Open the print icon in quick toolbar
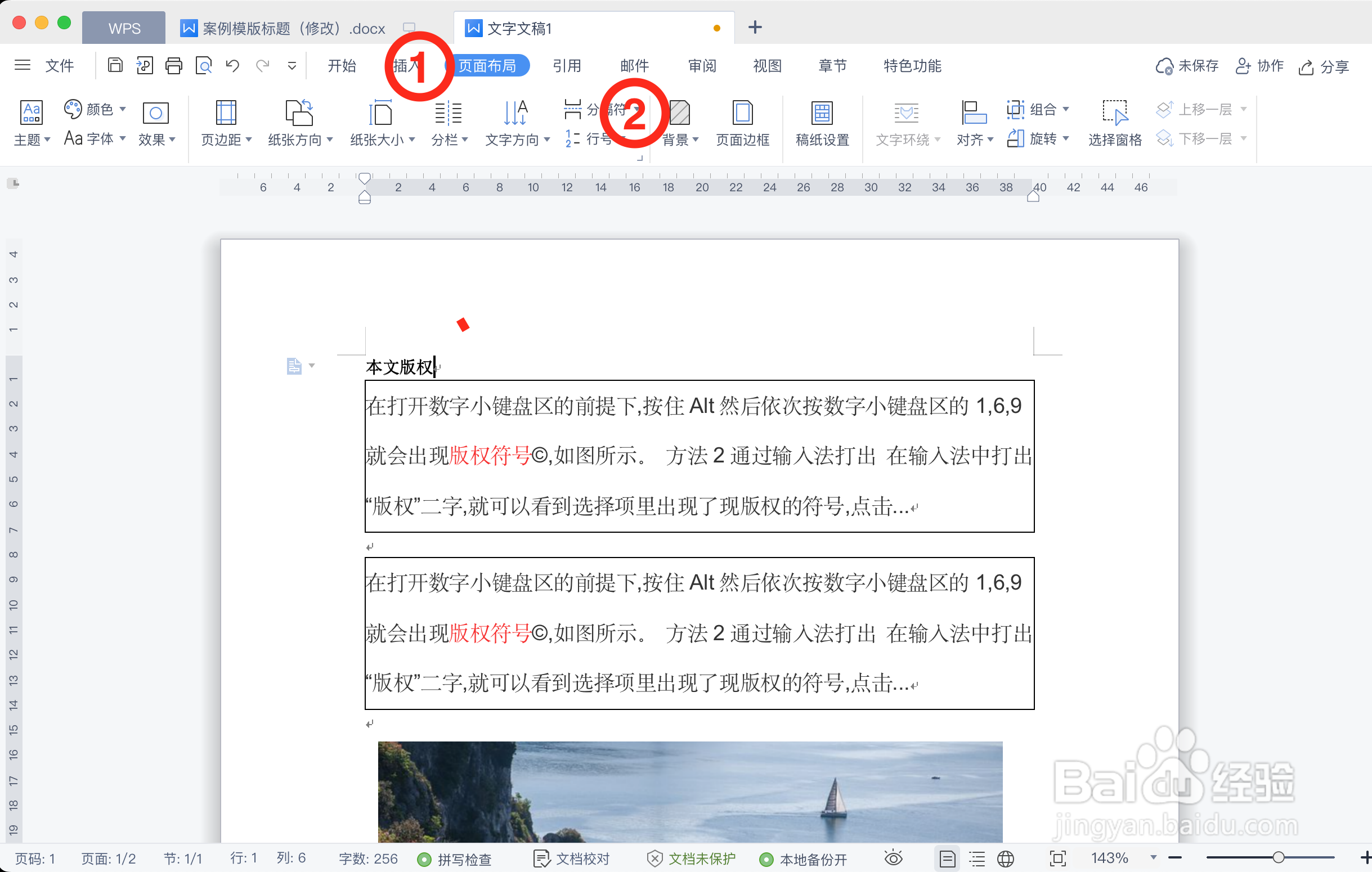The image size is (1372, 872). click(x=174, y=65)
